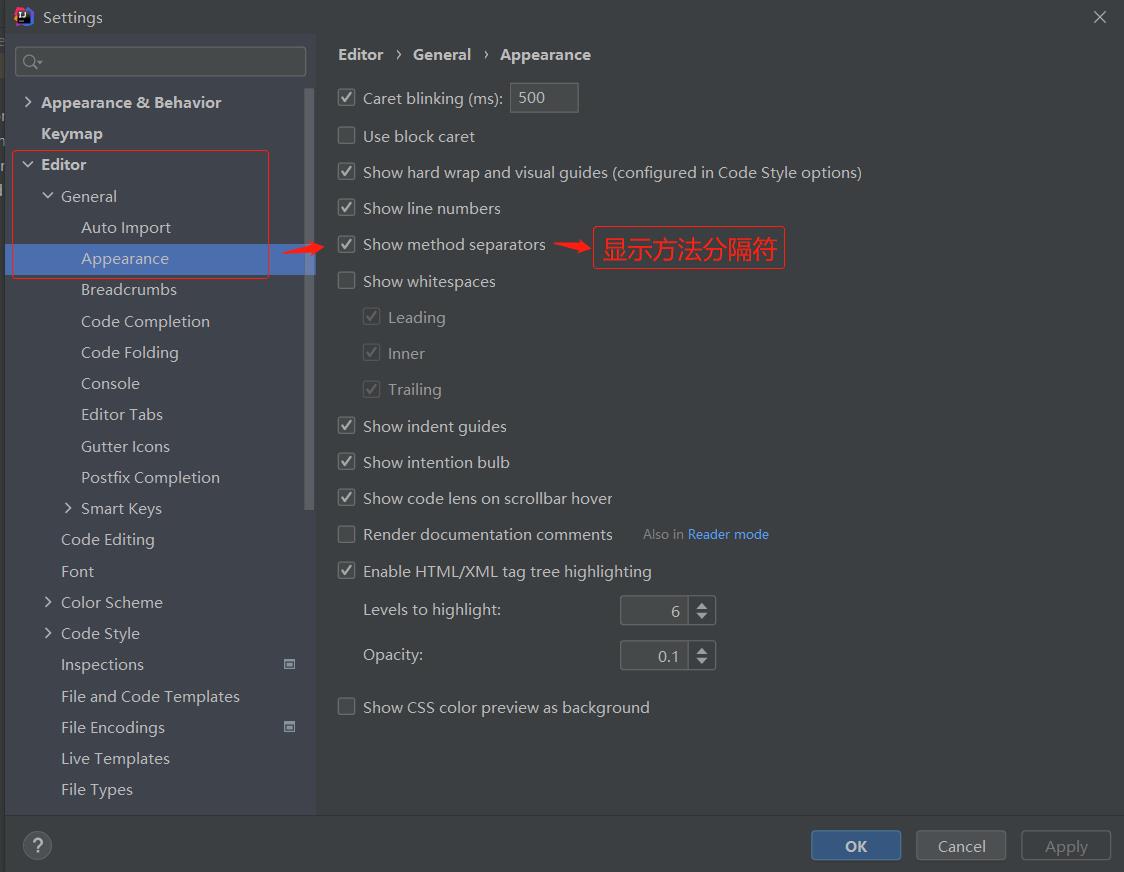1124x872 pixels.
Task: Click the project-level icon beside Inspections
Action: tap(290, 664)
